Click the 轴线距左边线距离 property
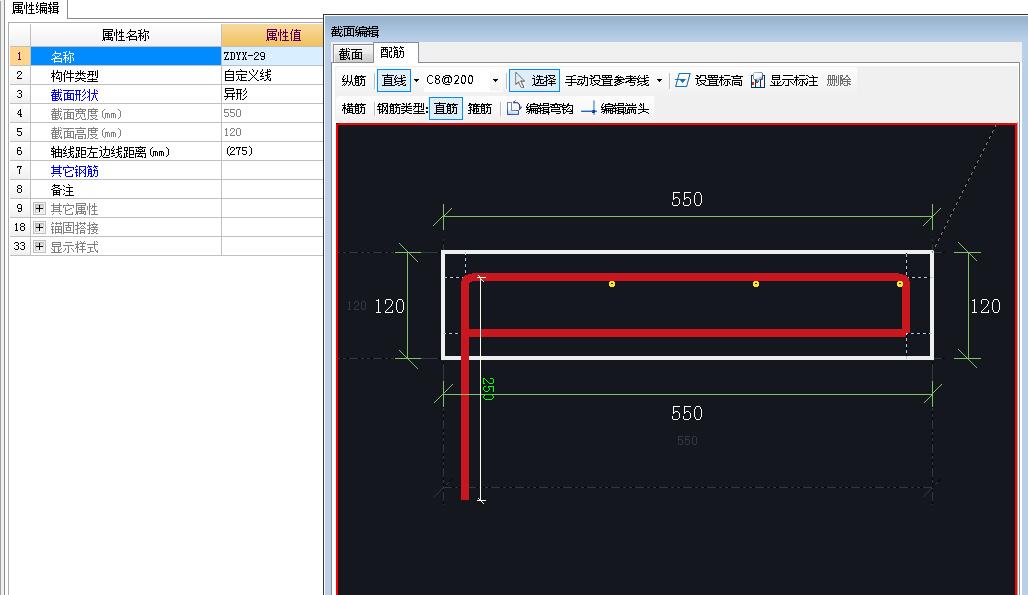Screen dimensions: 1028x595 click(x=110, y=151)
